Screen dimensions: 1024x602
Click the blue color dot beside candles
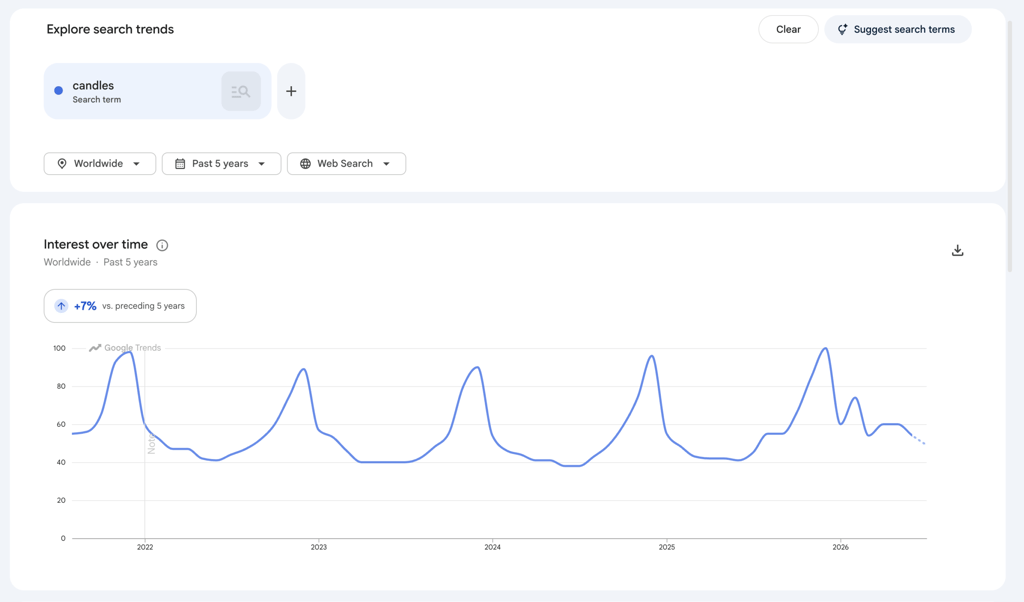pos(59,91)
